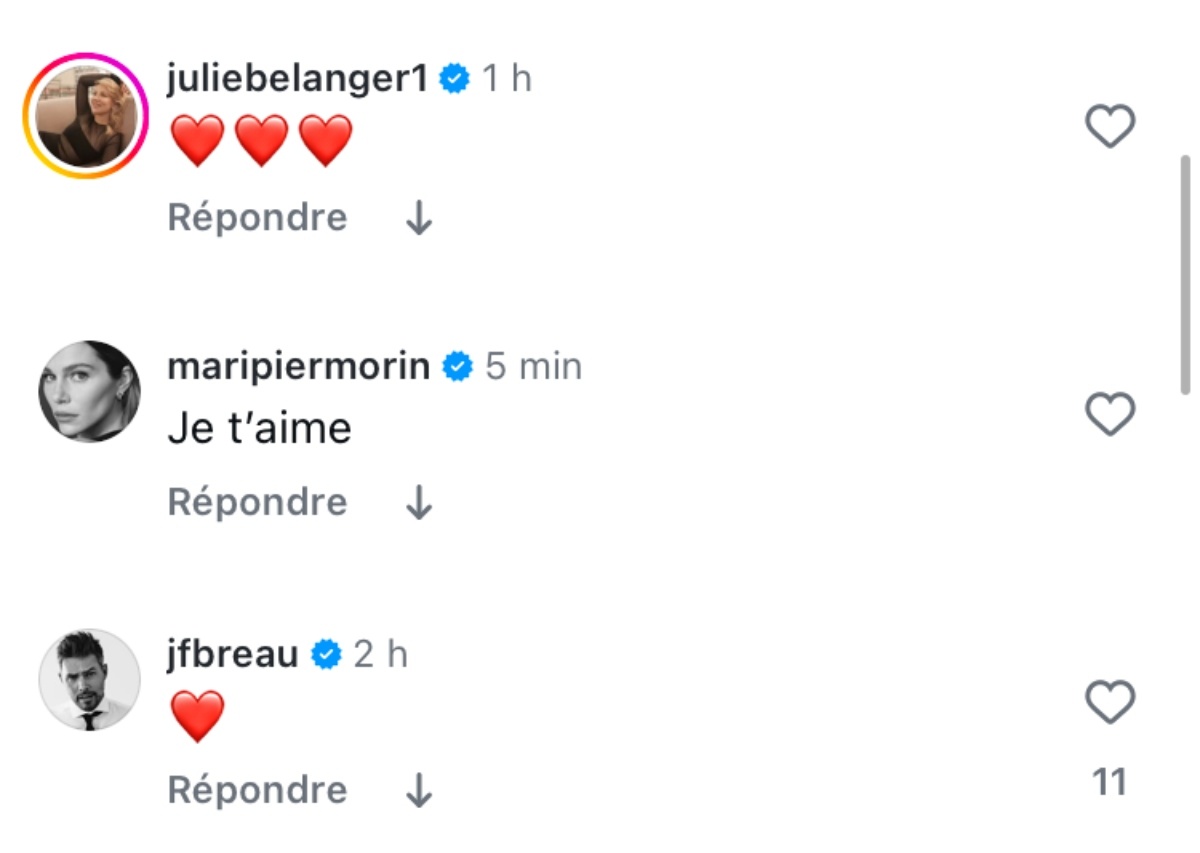Click Répondre below jfbreau's heart comment

(x=257, y=791)
